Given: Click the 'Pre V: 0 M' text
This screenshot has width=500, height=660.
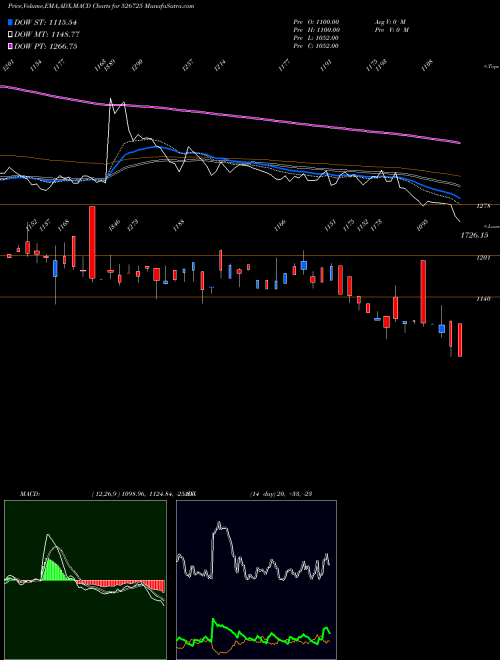Looking at the screenshot, I should (x=391, y=30).
